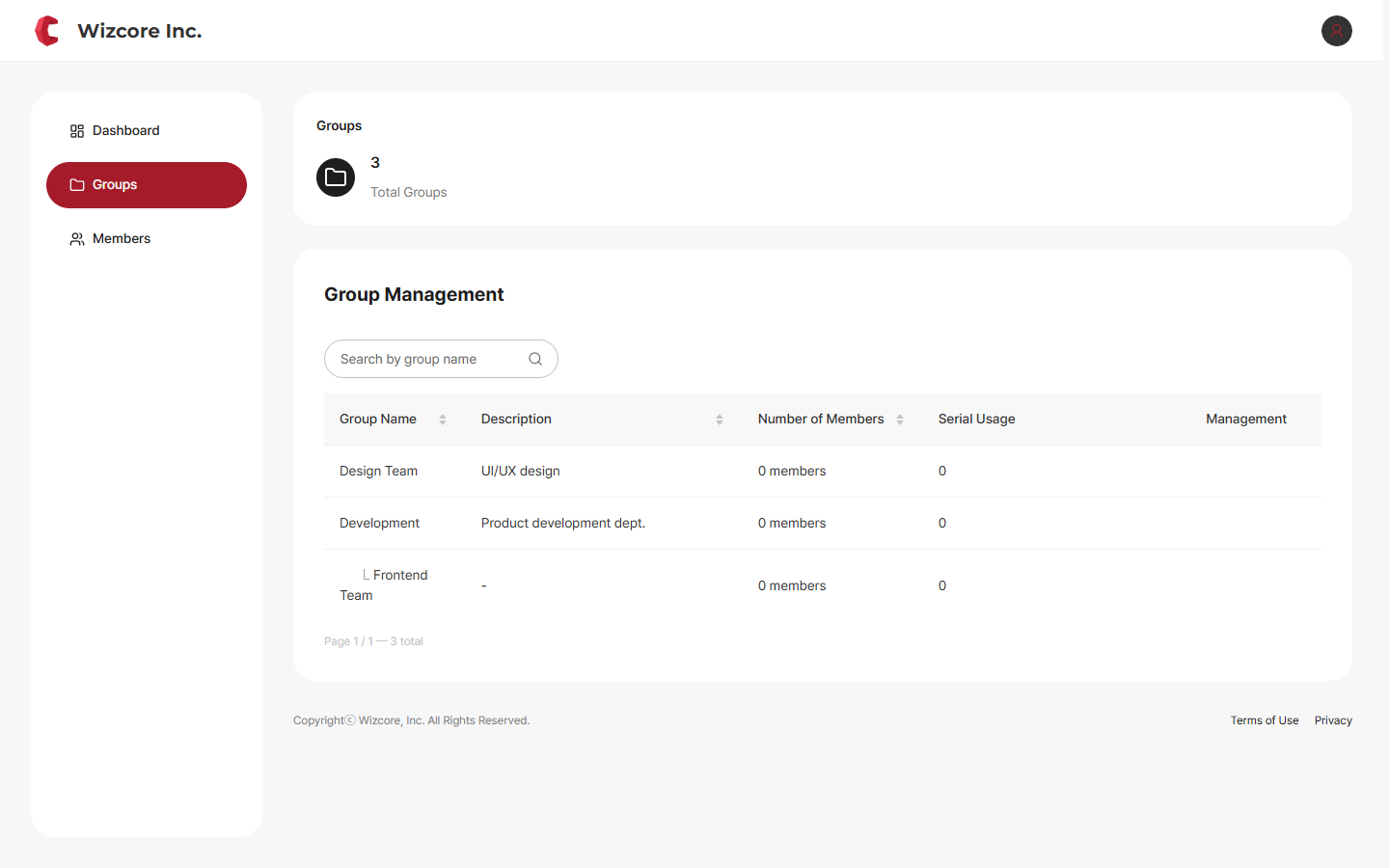Click the Total Groups label

[x=409, y=192]
